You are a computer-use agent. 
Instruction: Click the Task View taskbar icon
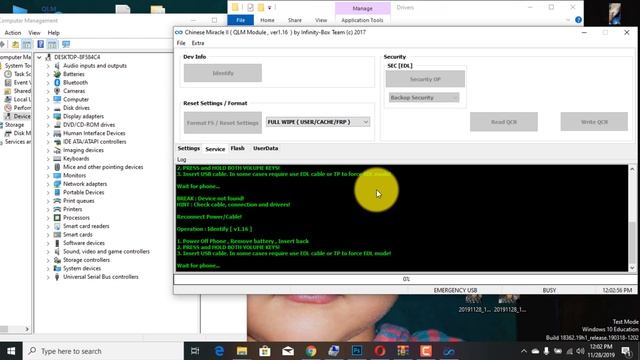point(196,351)
